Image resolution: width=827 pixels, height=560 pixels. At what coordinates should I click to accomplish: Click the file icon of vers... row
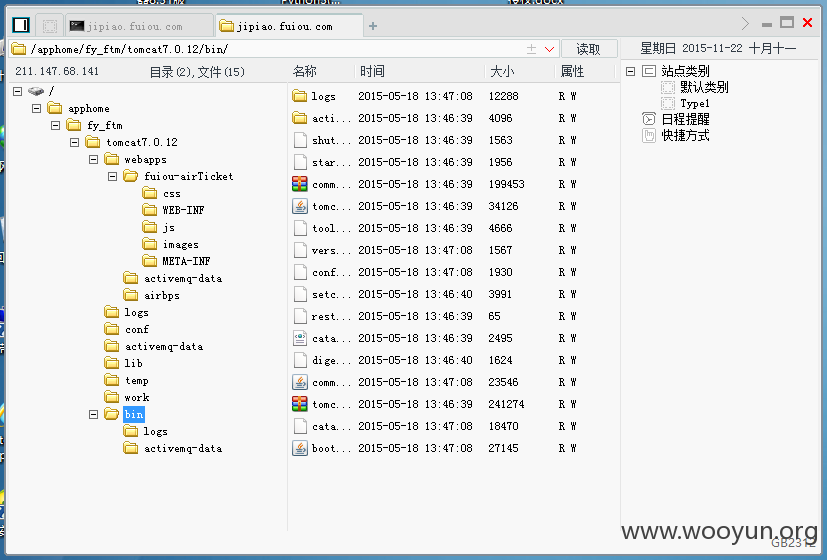pos(300,250)
